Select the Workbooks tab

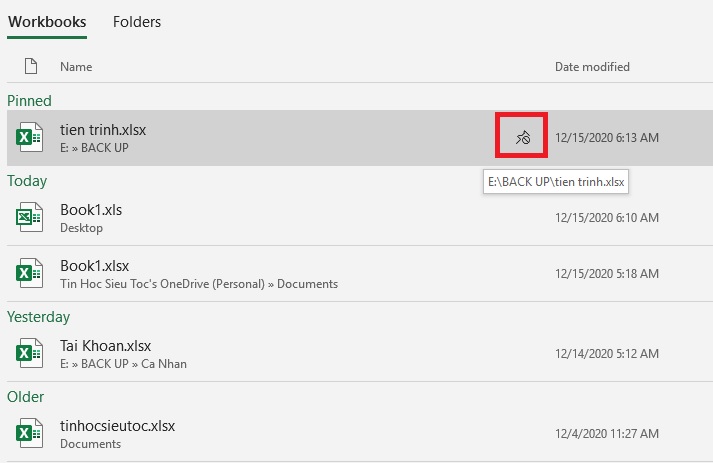tap(47, 22)
